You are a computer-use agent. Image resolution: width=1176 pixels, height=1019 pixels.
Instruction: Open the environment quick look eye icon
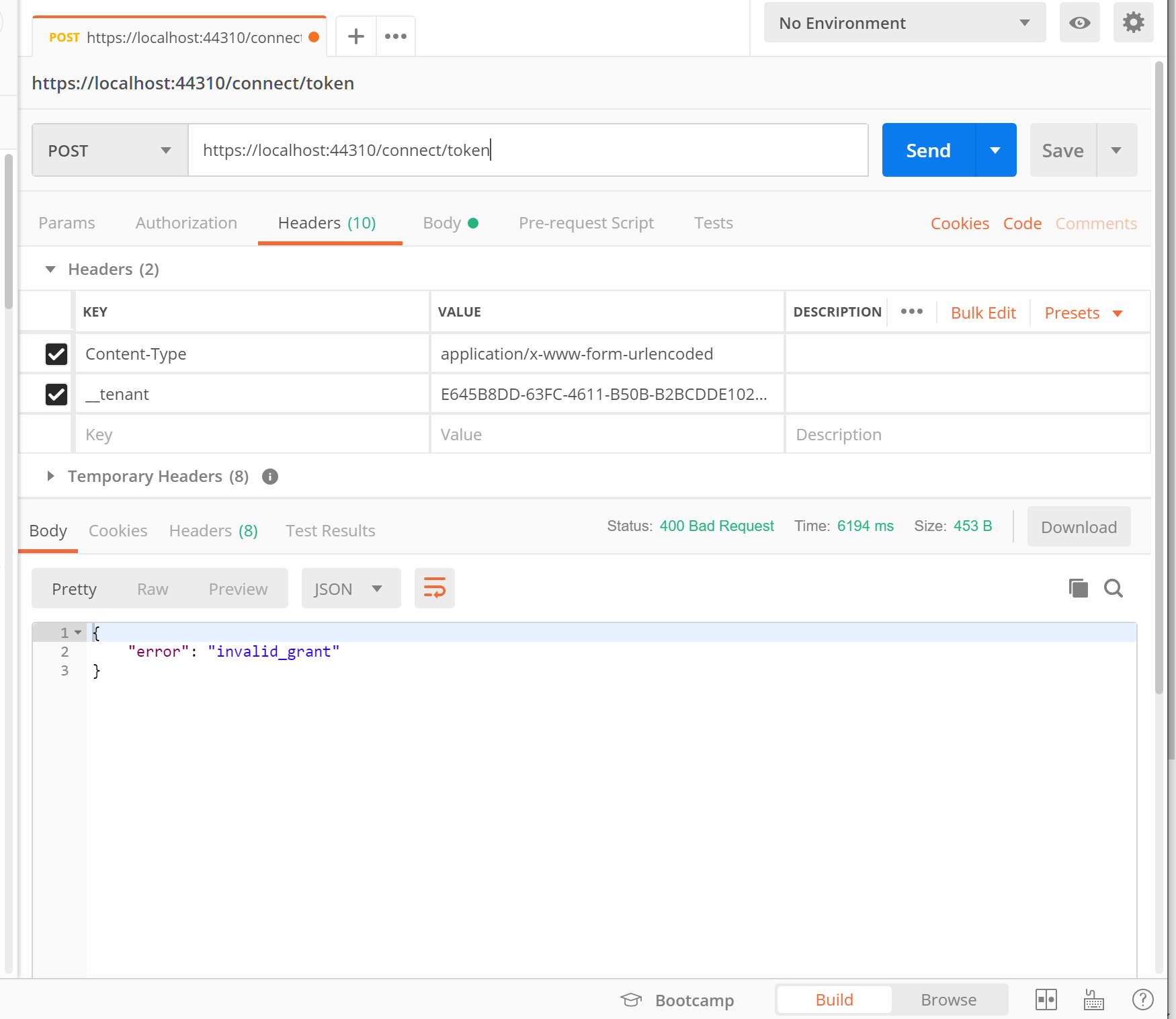1079,22
